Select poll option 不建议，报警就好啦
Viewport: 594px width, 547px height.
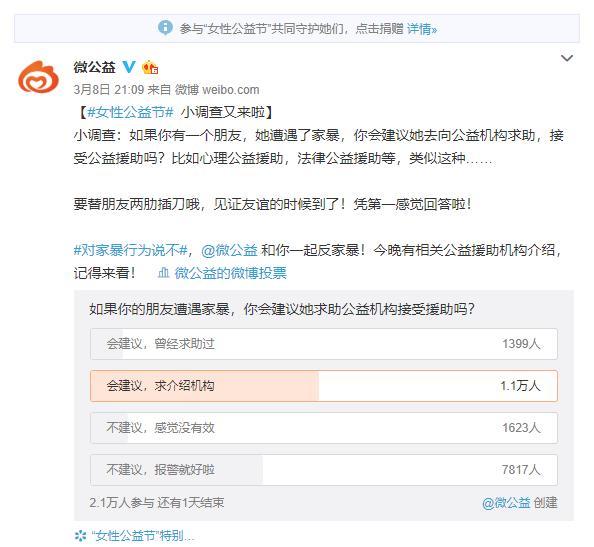(324, 470)
